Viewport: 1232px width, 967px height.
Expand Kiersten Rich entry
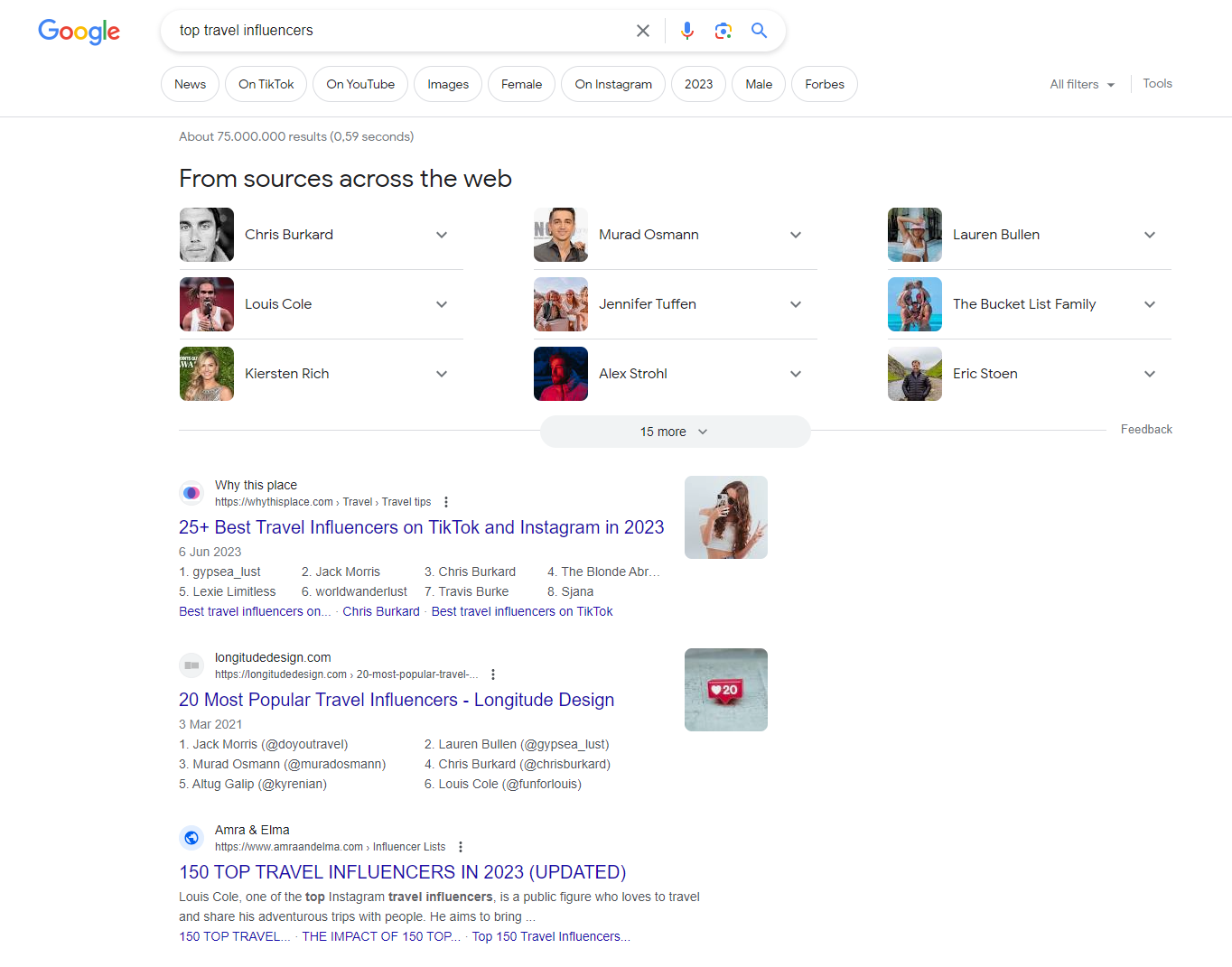pos(442,374)
